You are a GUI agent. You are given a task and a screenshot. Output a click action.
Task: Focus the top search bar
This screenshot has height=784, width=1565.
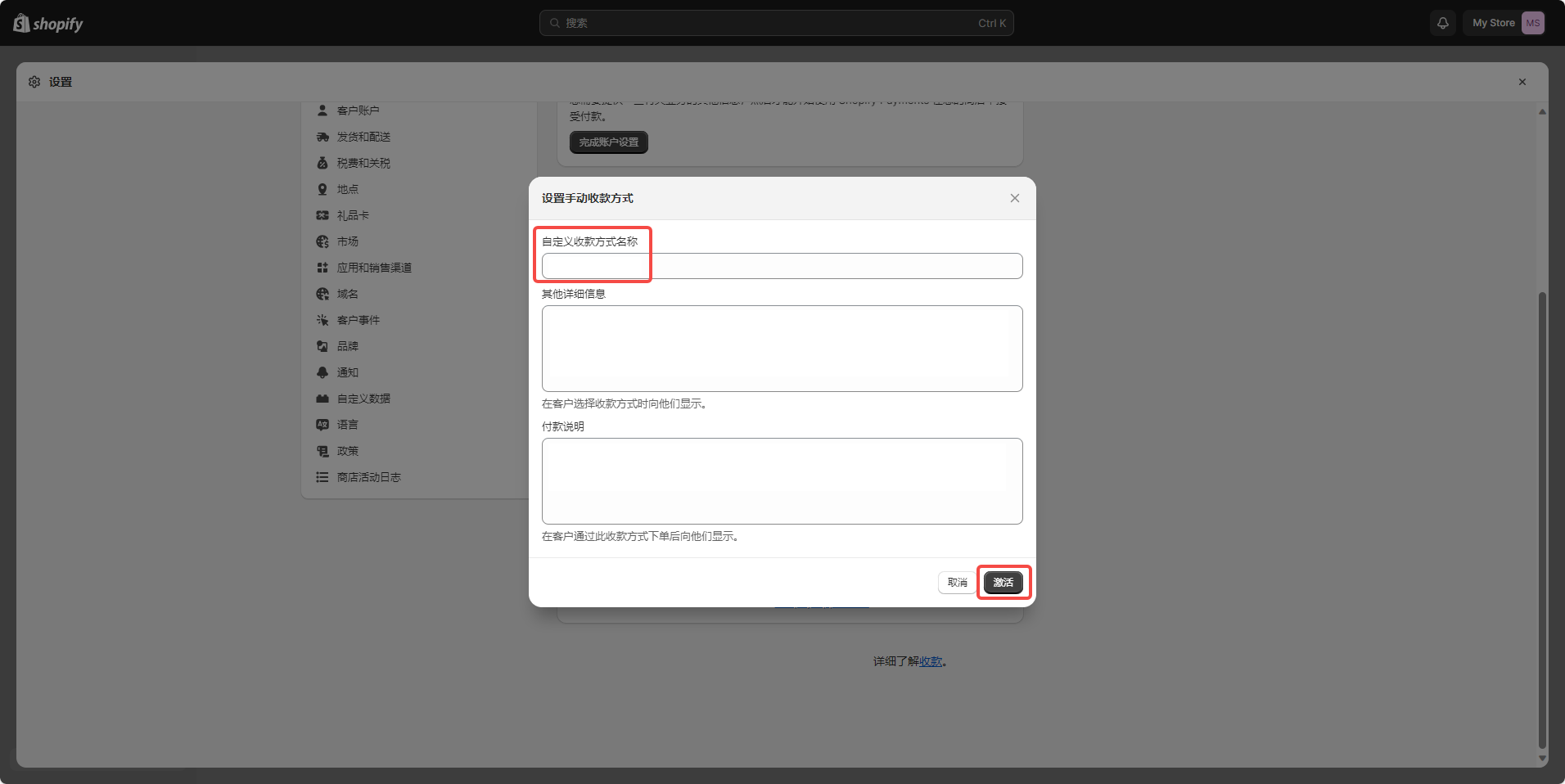tap(776, 23)
